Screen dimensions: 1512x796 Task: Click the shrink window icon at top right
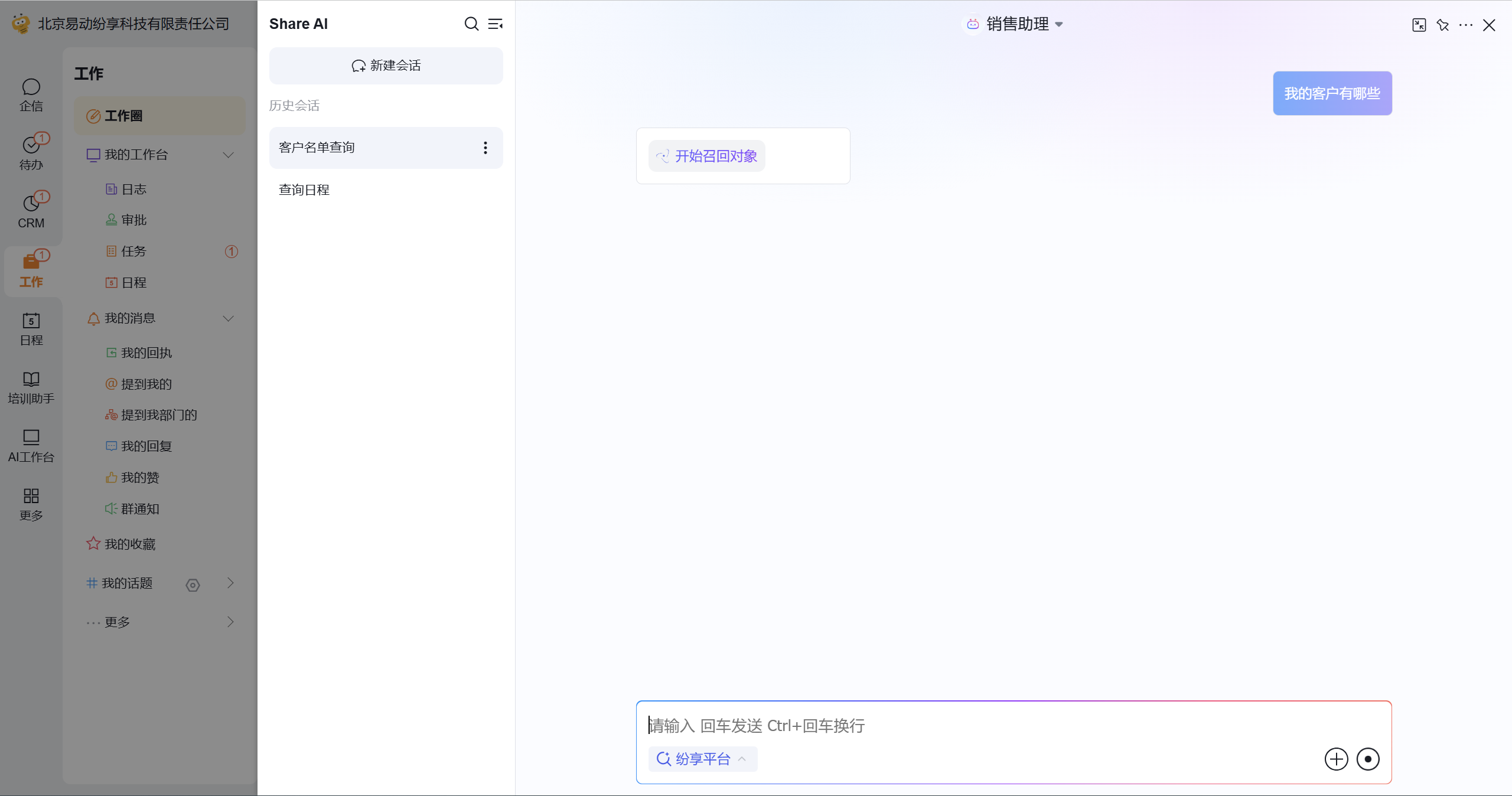[x=1419, y=25]
